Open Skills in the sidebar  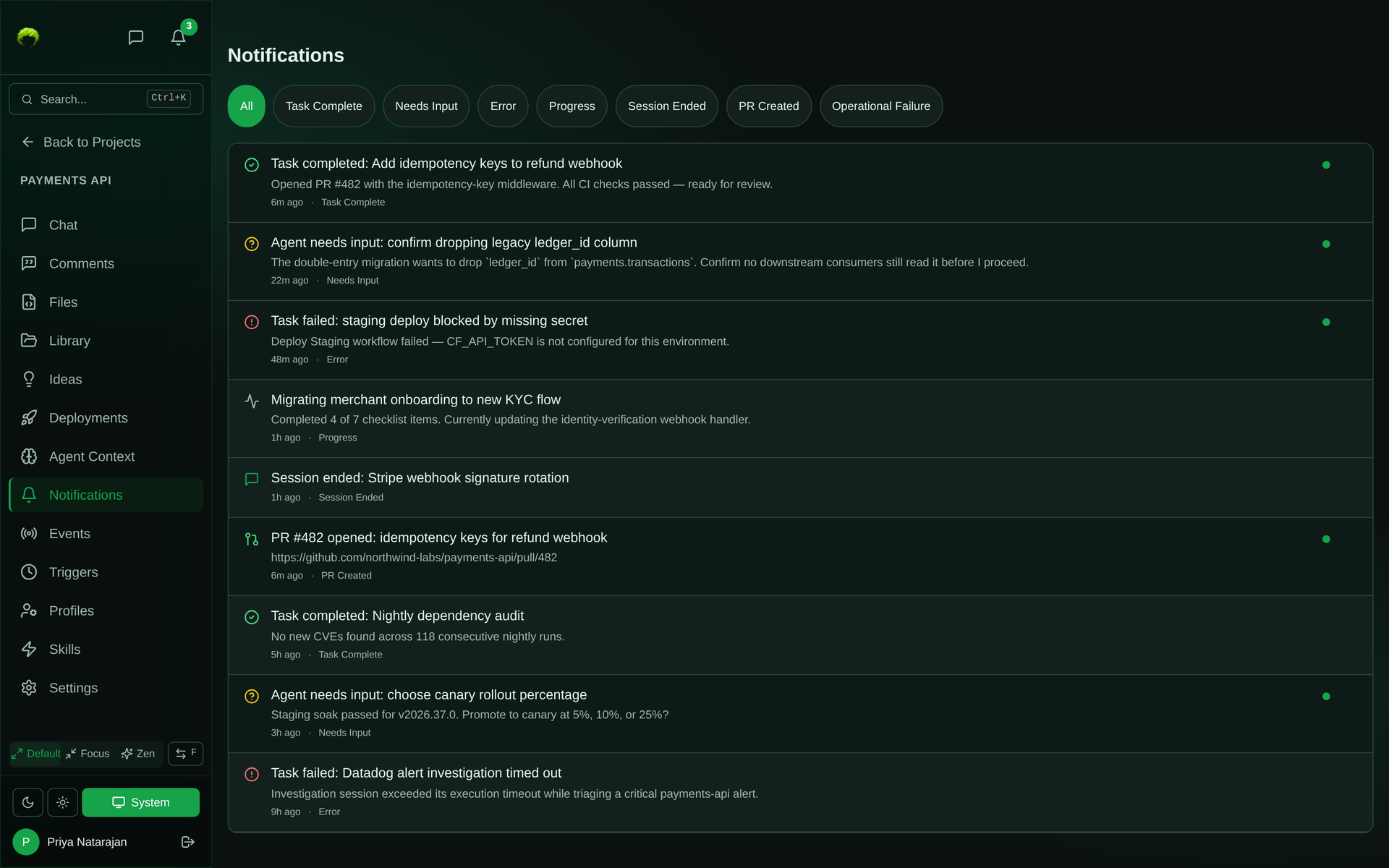coord(106,650)
